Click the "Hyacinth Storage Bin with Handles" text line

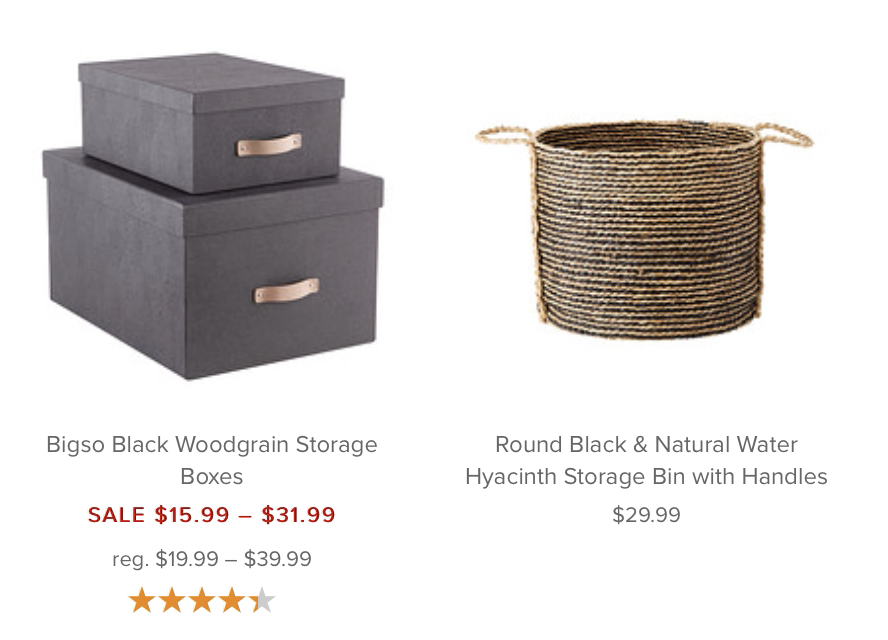(646, 476)
